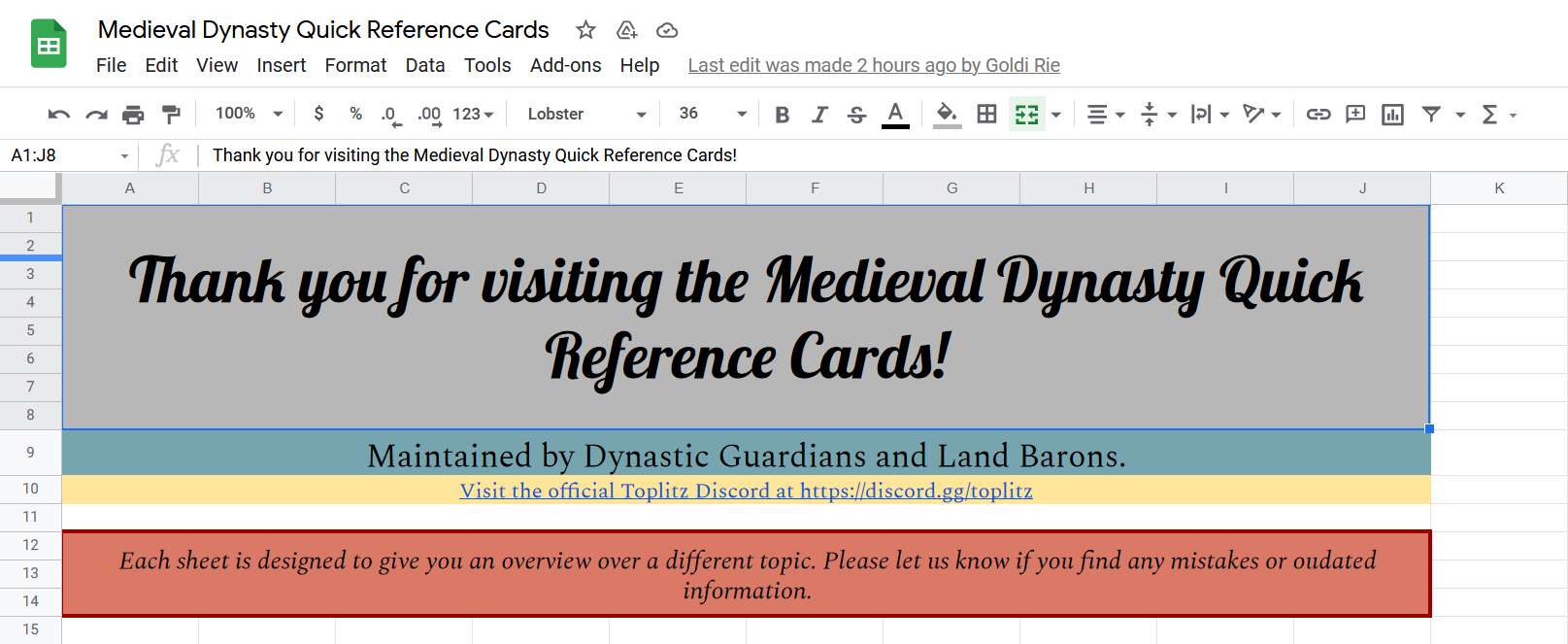Click the Last edit was made link
This screenshot has height=644, width=1568.
[x=874, y=65]
